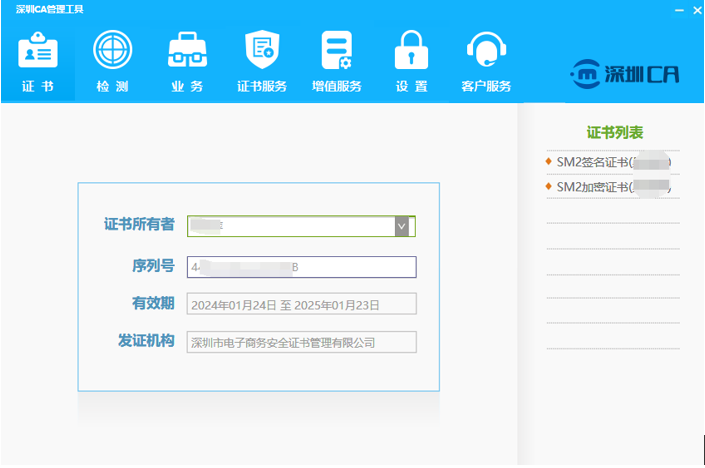
Task: Click the 证书列表 panel heading
Action: pos(614,132)
